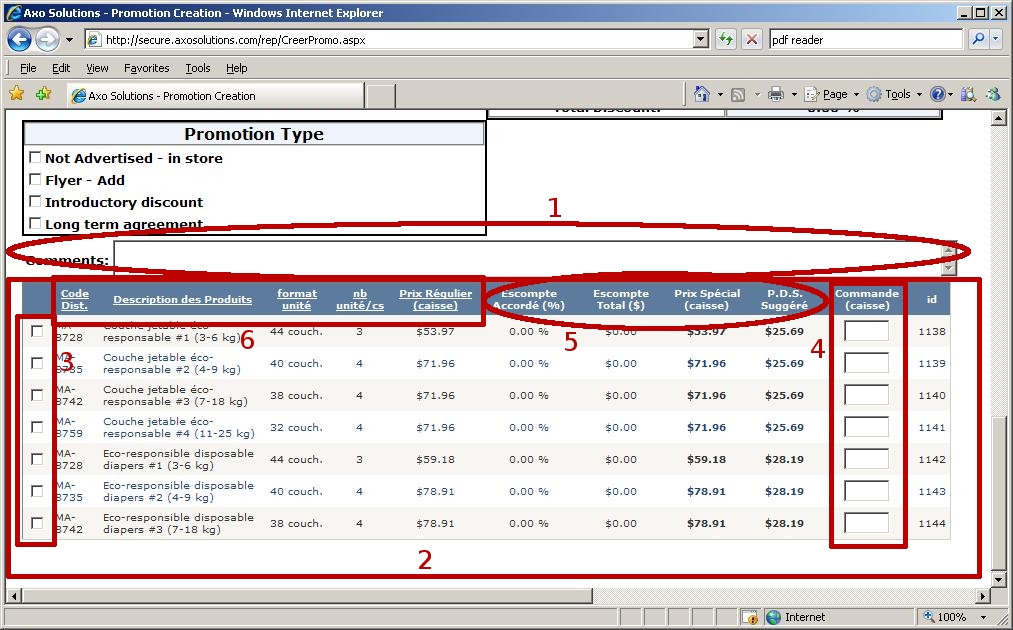The height and width of the screenshot is (630, 1013).
Task: Check the Introductory discount option
Action: (36, 201)
